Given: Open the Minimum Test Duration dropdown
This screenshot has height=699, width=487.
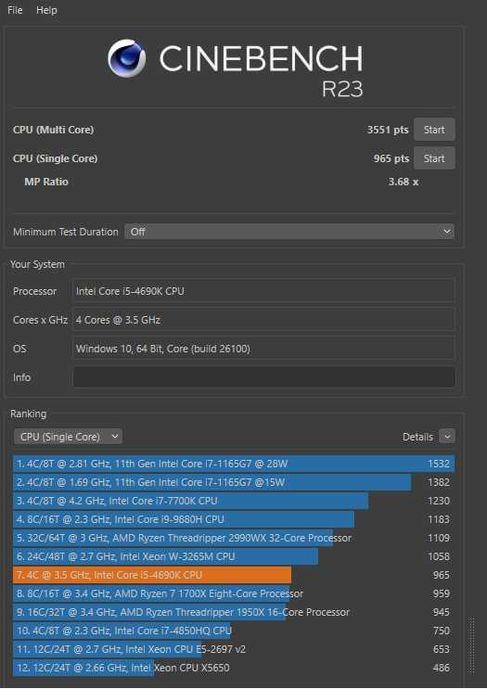Looking at the screenshot, I should [x=289, y=232].
